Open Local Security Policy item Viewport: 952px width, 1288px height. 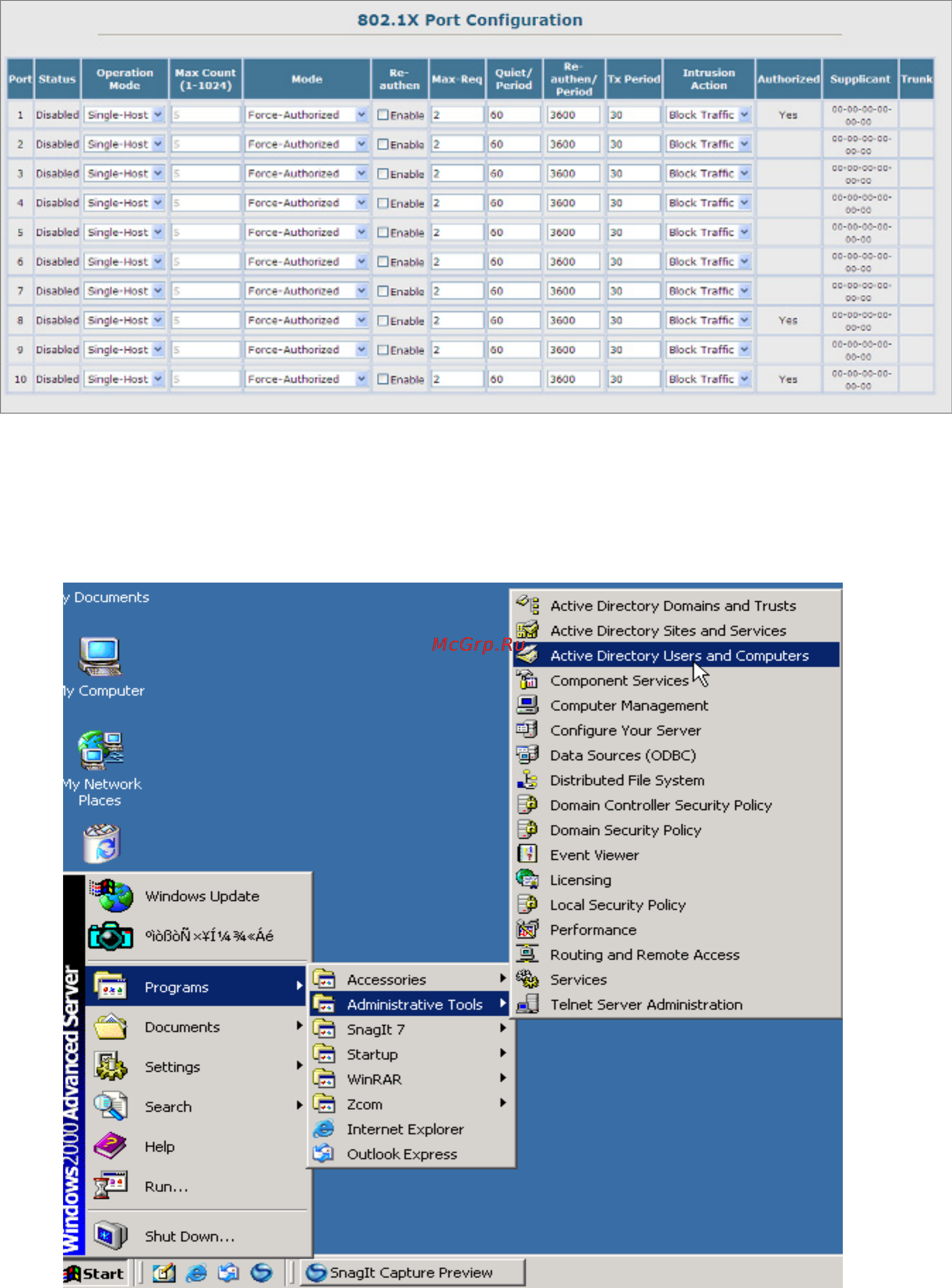point(676,904)
